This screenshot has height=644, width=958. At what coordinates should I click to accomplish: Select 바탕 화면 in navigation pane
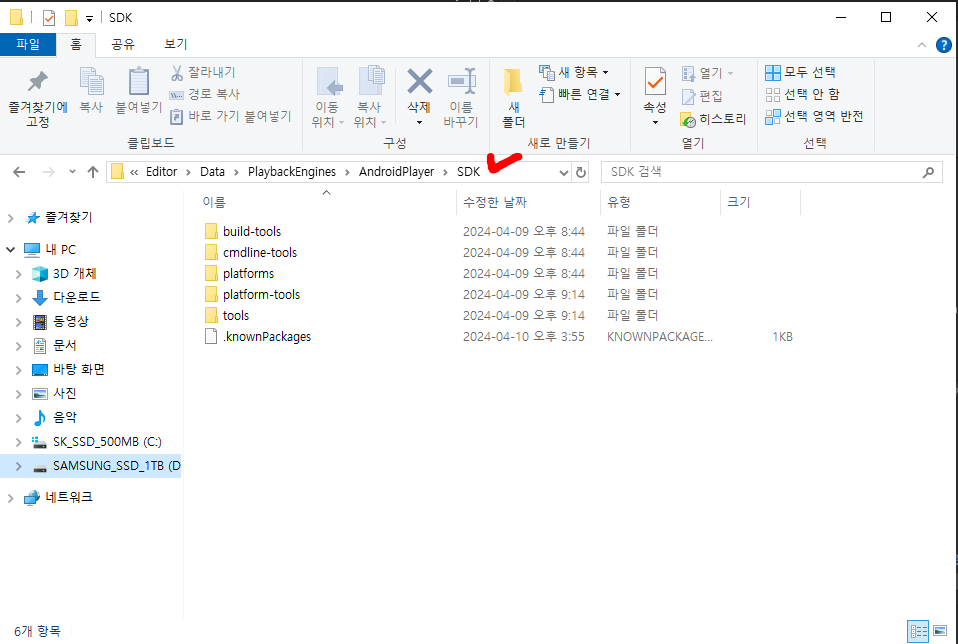[x=79, y=370]
